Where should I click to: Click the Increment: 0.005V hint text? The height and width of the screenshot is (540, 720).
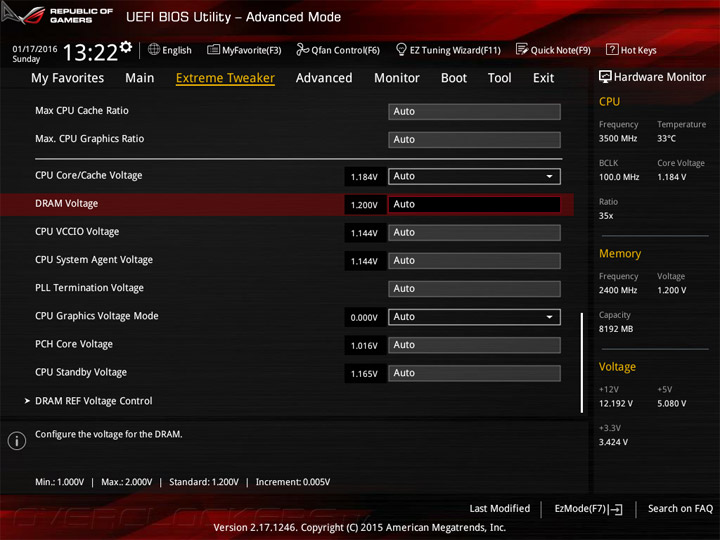pyautogui.click(x=293, y=482)
